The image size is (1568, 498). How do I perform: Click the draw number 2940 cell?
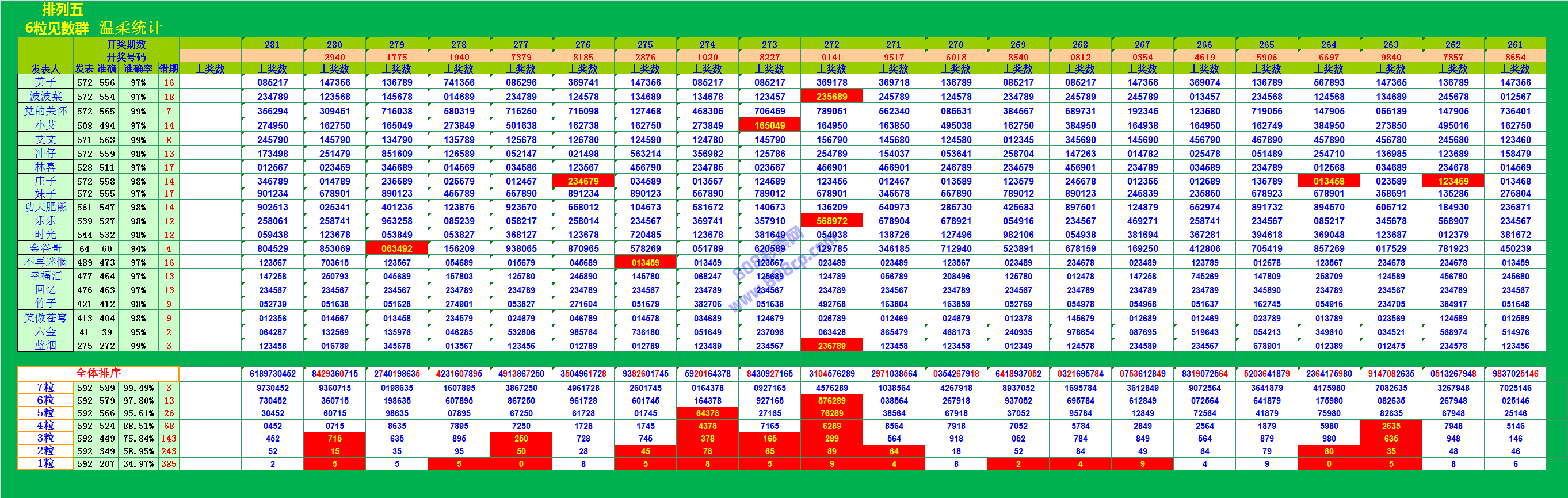click(334, 57)
